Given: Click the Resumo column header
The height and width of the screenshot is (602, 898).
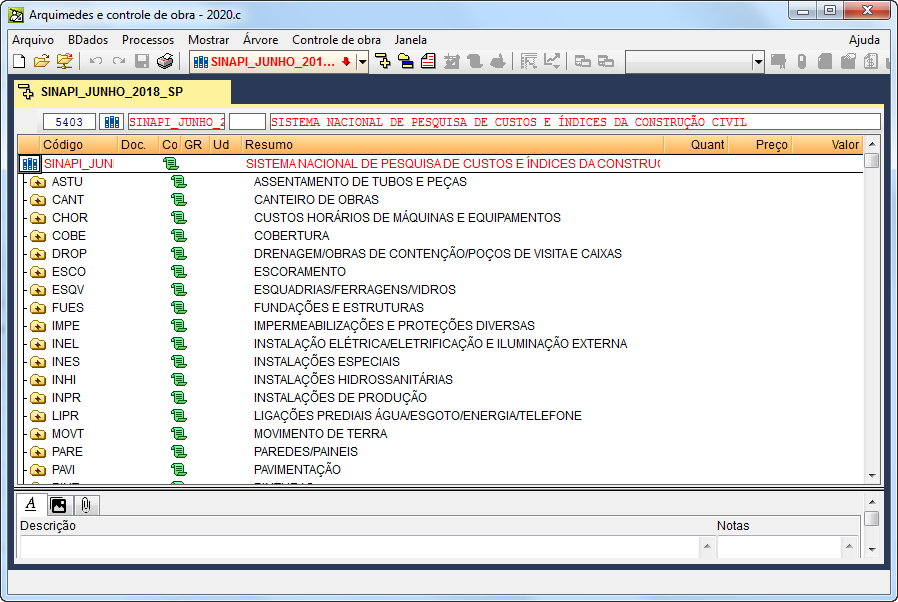Looking at the screenshot, I should [x=452, y=145].
